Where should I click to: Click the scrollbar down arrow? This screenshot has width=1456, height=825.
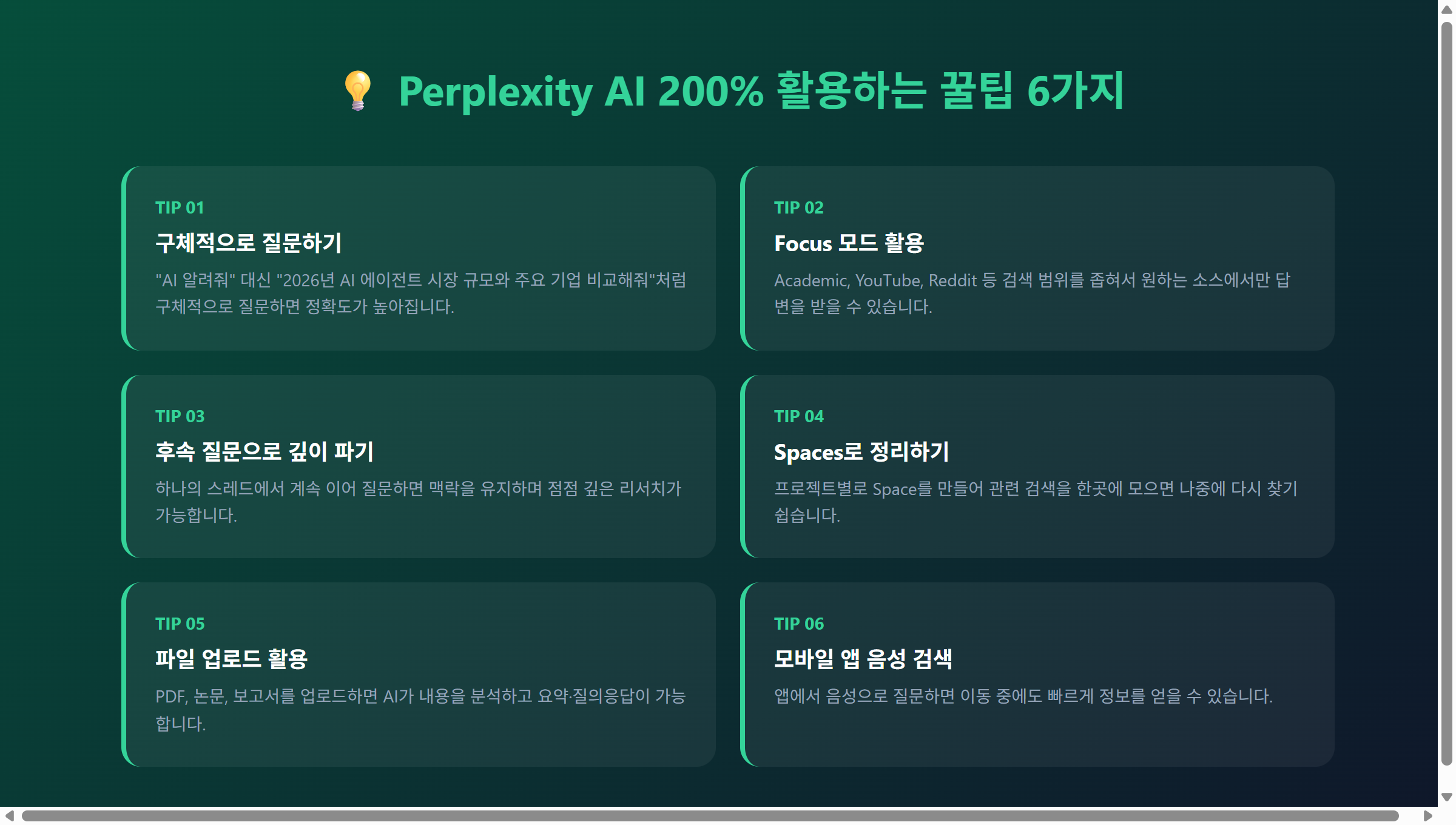(1447, 797)
